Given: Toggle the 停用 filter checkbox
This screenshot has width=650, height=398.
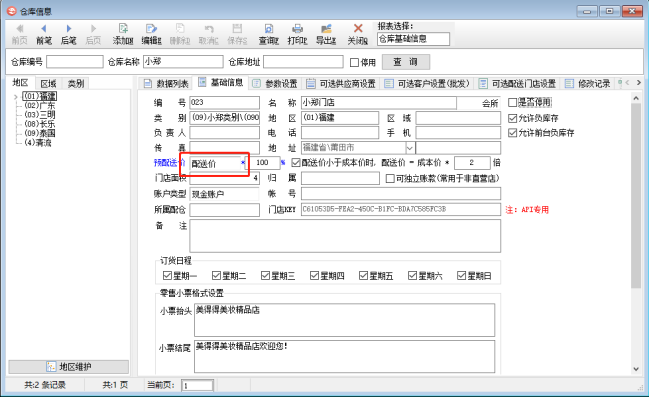Looking at the screenshot, I should click(354, 63).
